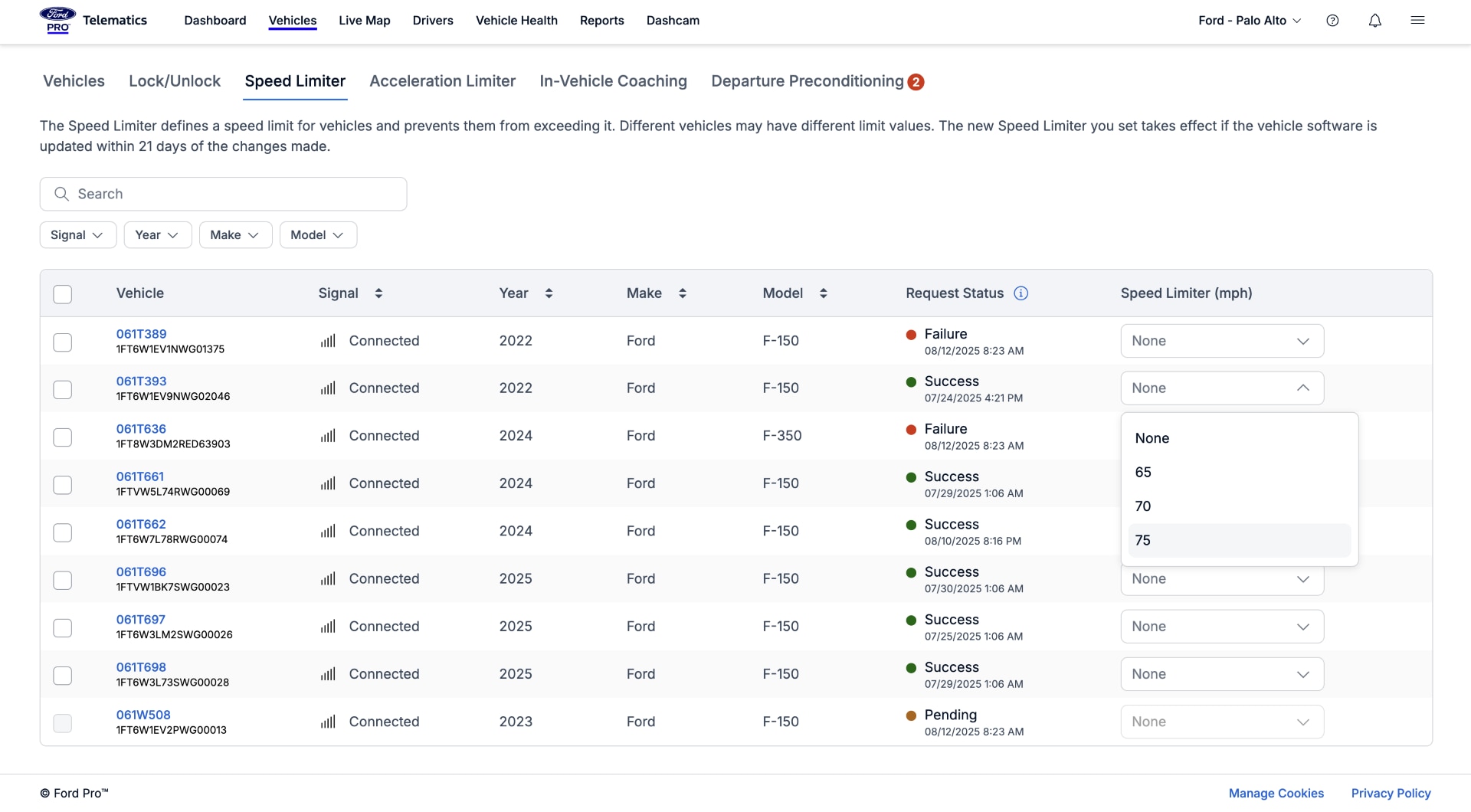Check the box for vehicle 061T389
Image resolution: width=1471 pixels, height=812 pixels.
[63, 342]
